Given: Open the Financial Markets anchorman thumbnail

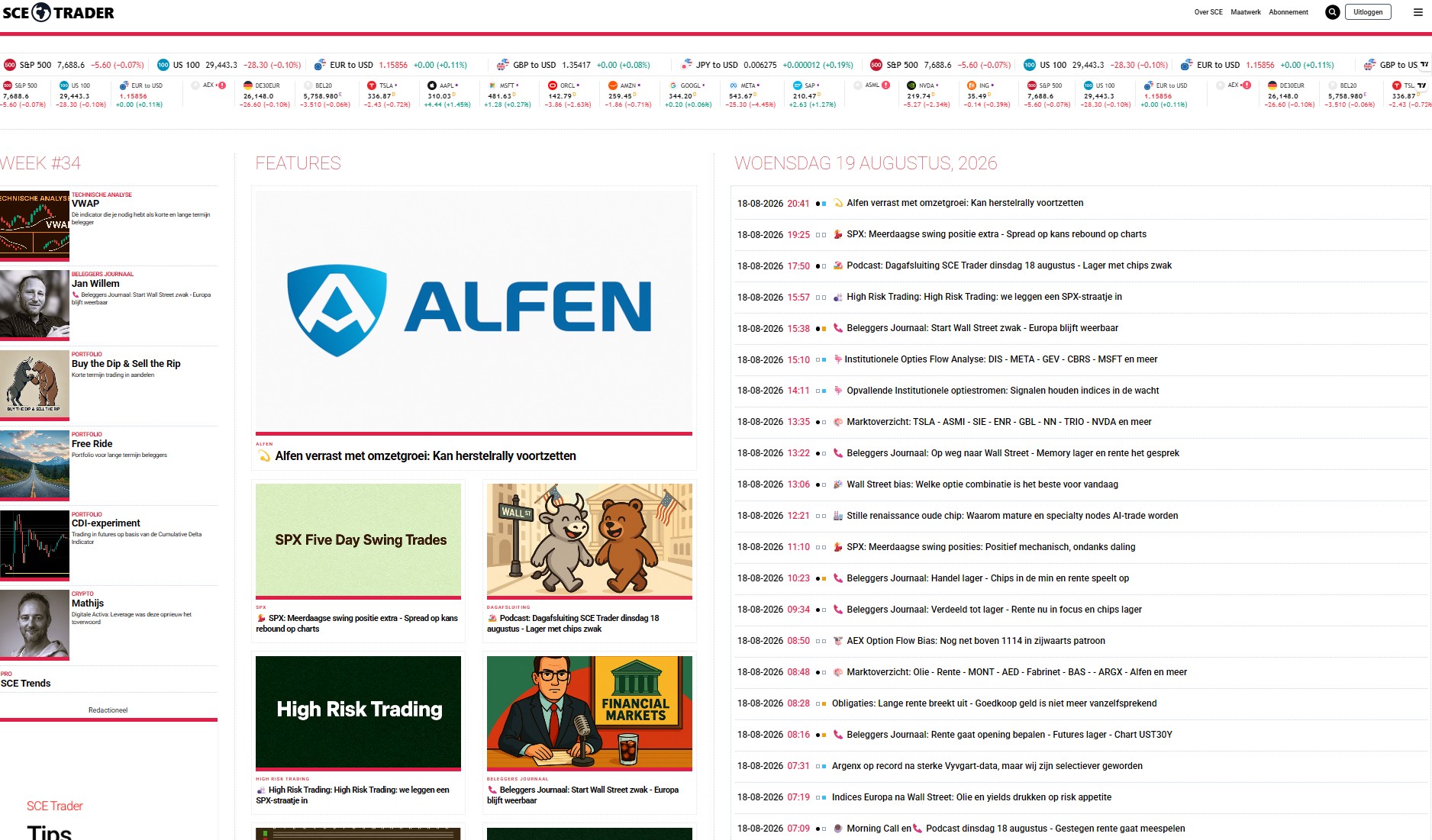Looking at the screenshot, I should (x=589, y=712).
